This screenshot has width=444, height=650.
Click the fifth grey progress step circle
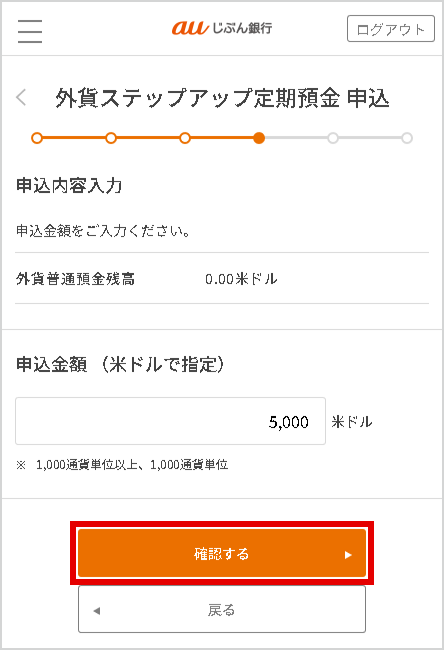pyautogui.click(x=333, y=138)
